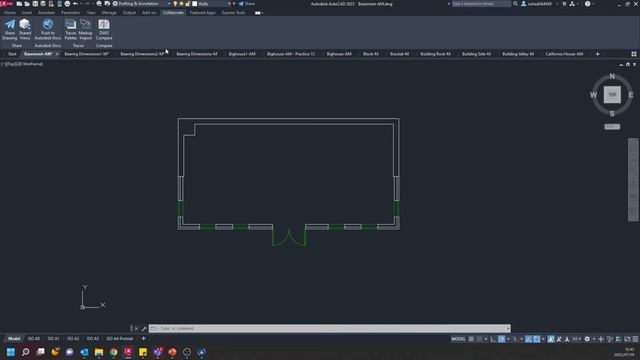Toggle polar tracking in status bar
Image resolution: width=640 pixels, height=360 pixels.
click(502, 339)
